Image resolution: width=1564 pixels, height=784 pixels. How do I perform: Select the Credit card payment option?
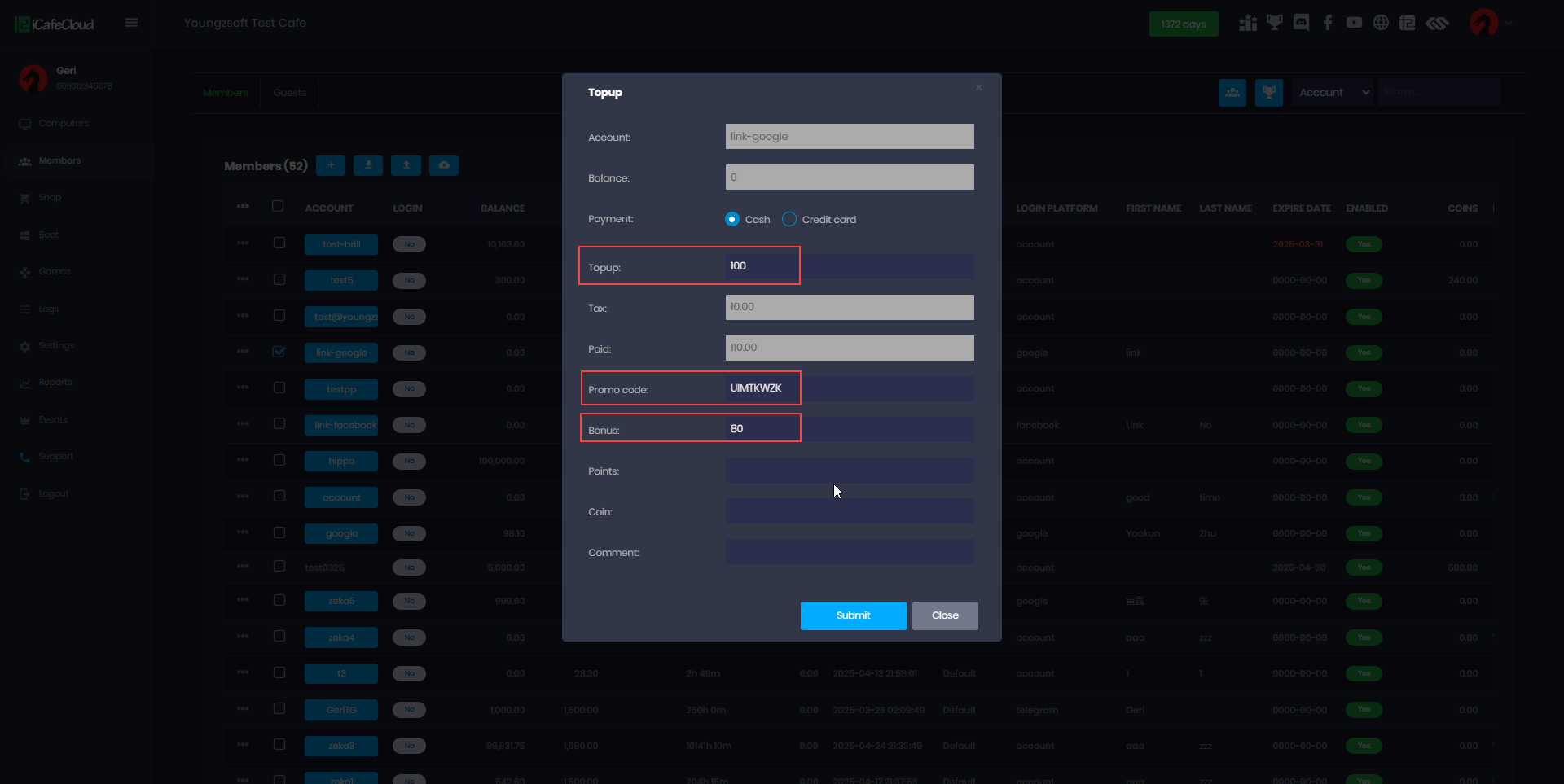789,219
